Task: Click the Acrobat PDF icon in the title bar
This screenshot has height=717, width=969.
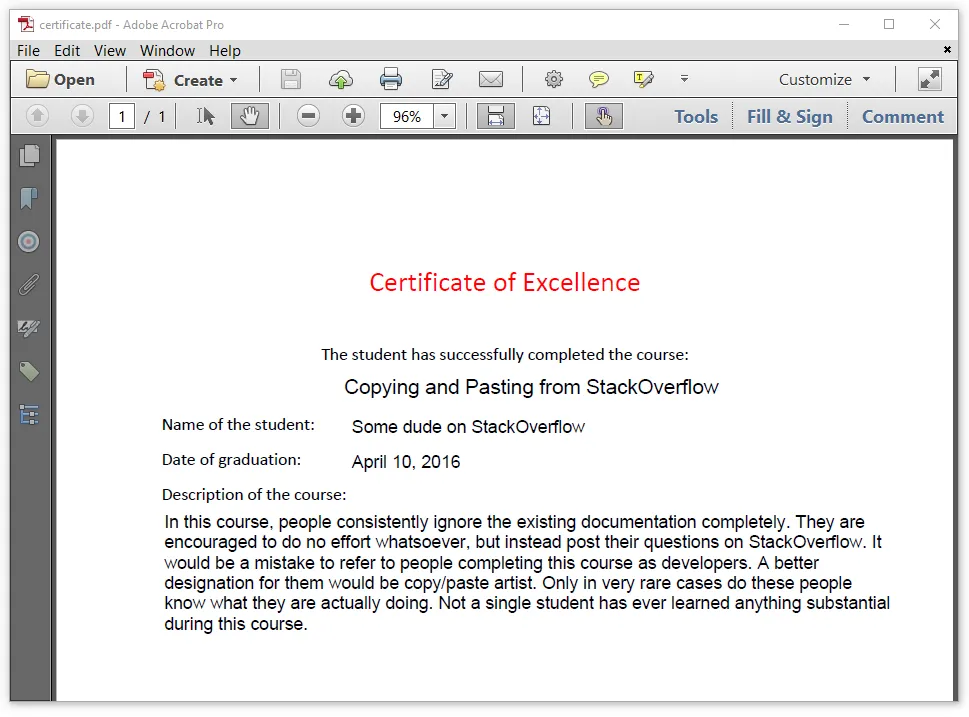Action: tap(26, 24)
